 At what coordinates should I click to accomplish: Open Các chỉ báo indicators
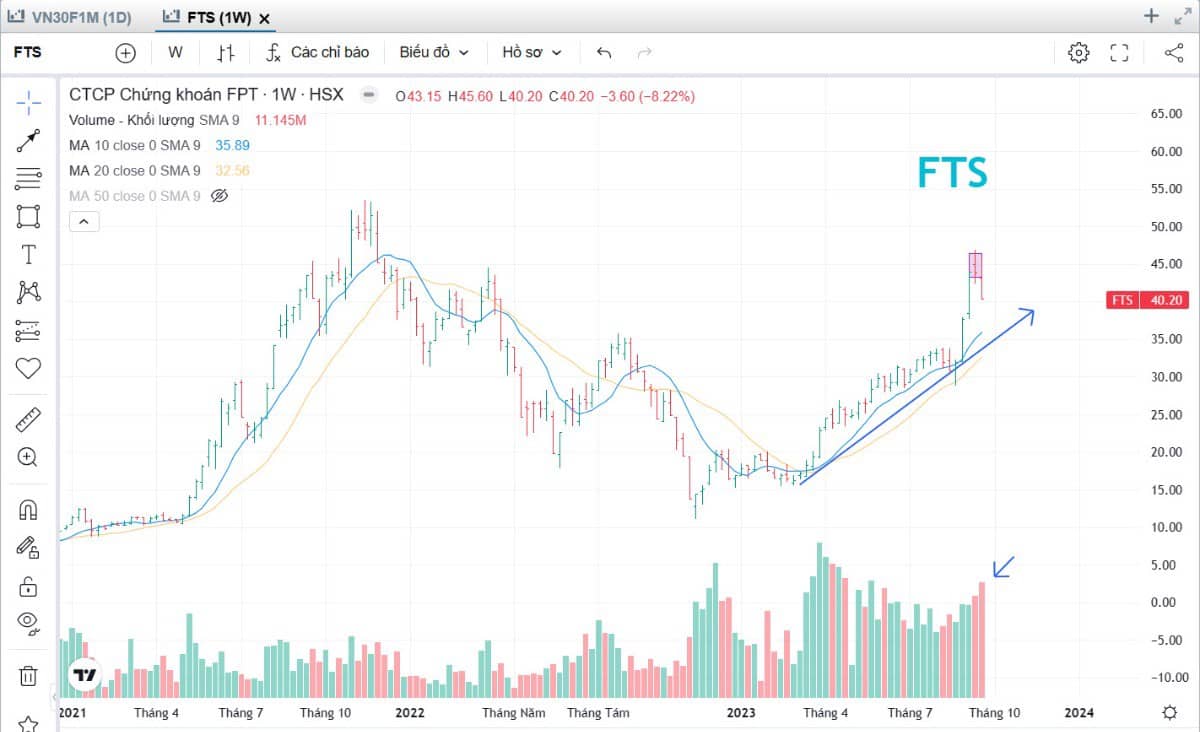[318, 53]
